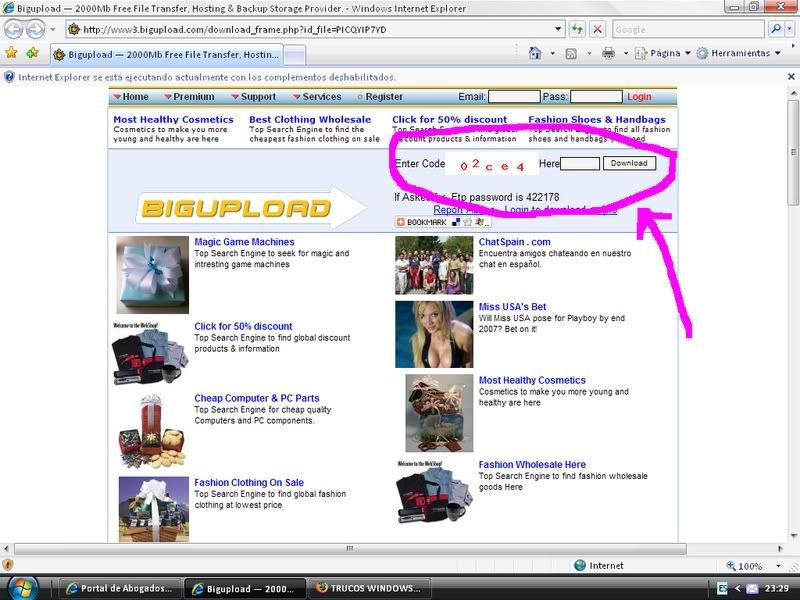Expand the Herramientas dropdown menu
Viewport: 800px width, 600px height.
739,53
